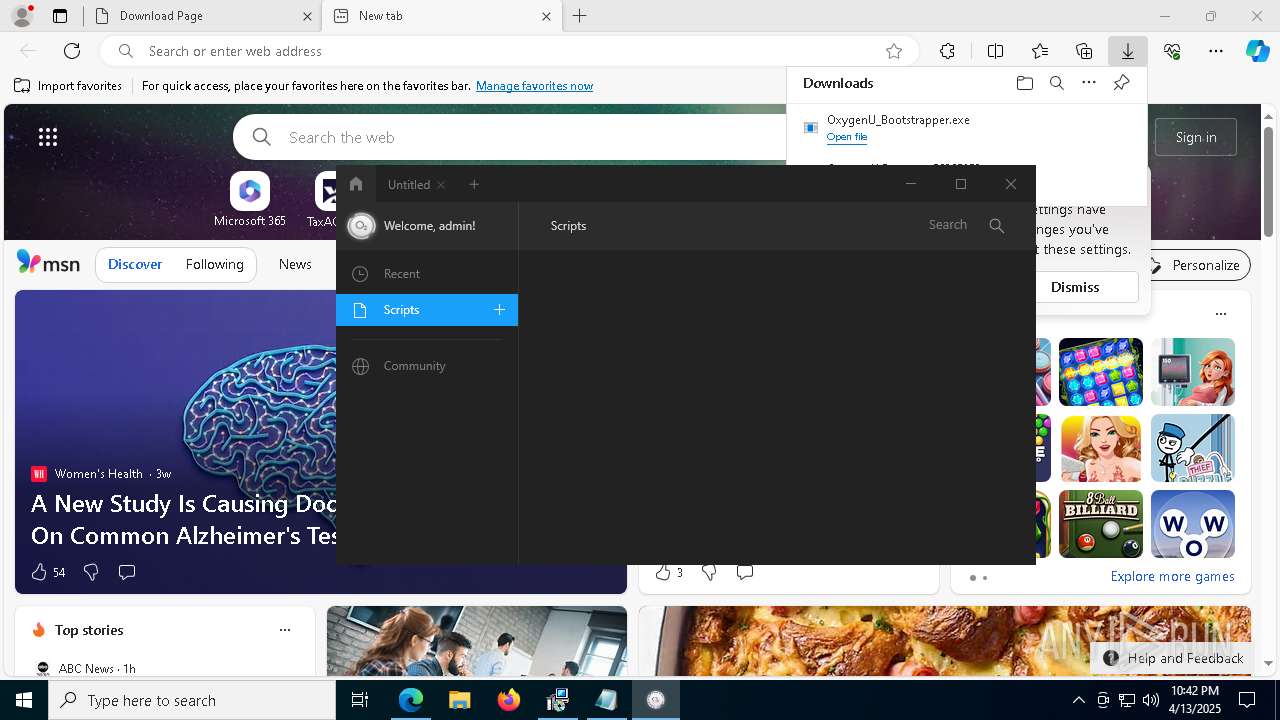The width and height of the screenshot is (1280, 720).
Task: Open the 8 Ball Billiard game tile
Action: pyautogui.click(x=1101, y=524)
